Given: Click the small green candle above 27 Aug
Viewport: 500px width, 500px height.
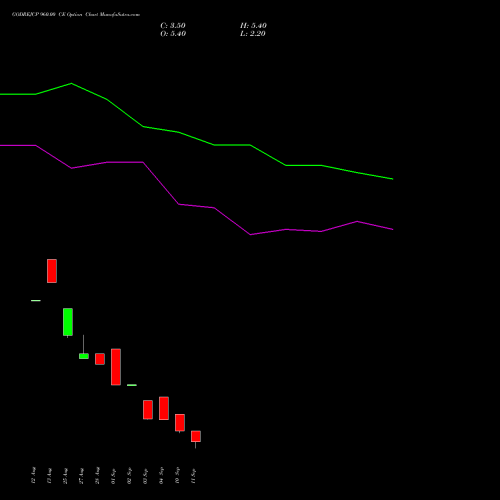Looking at the screenshot, I should pos(84,356).
